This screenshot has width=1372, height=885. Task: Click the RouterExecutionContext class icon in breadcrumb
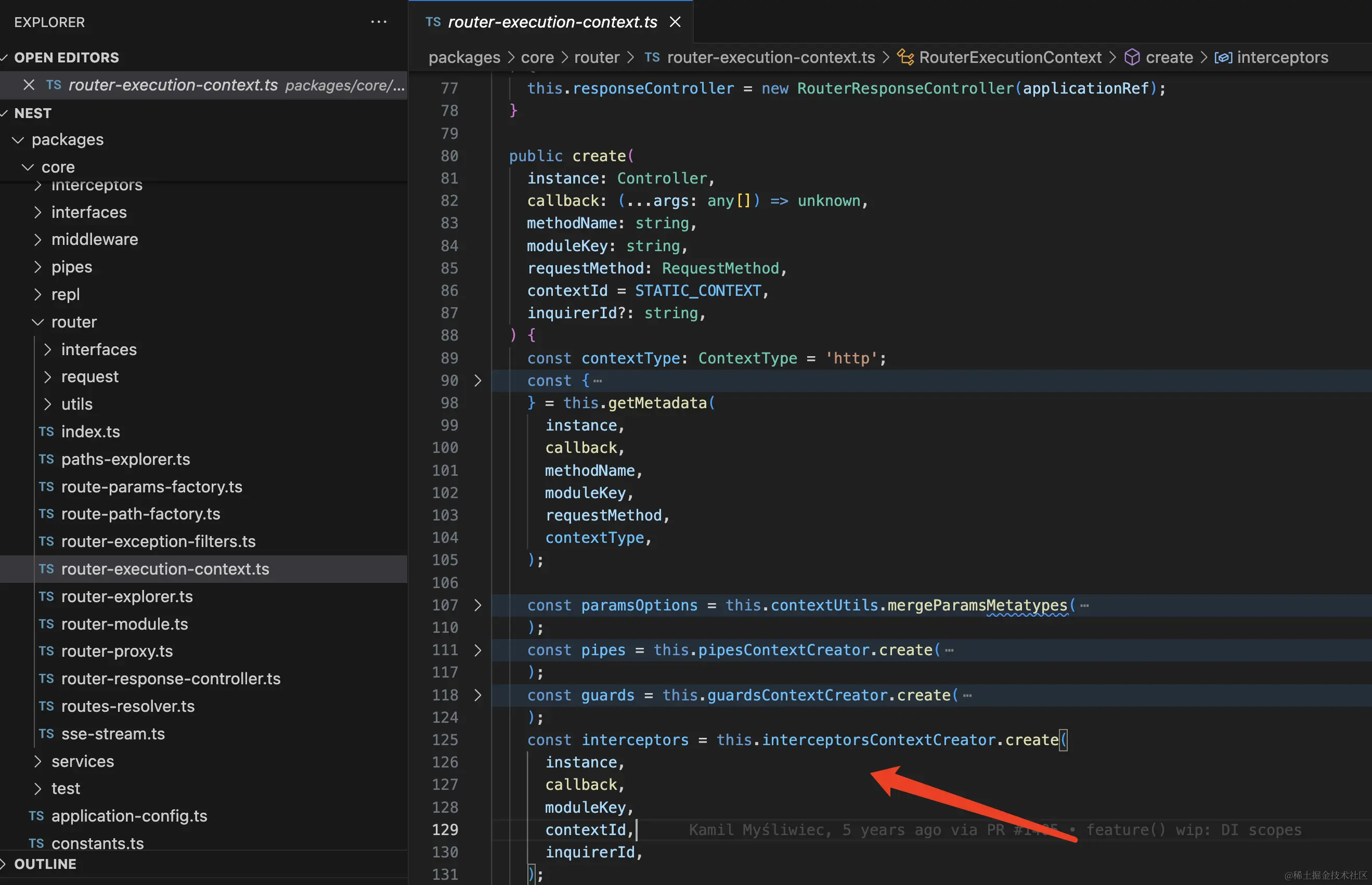906,58
